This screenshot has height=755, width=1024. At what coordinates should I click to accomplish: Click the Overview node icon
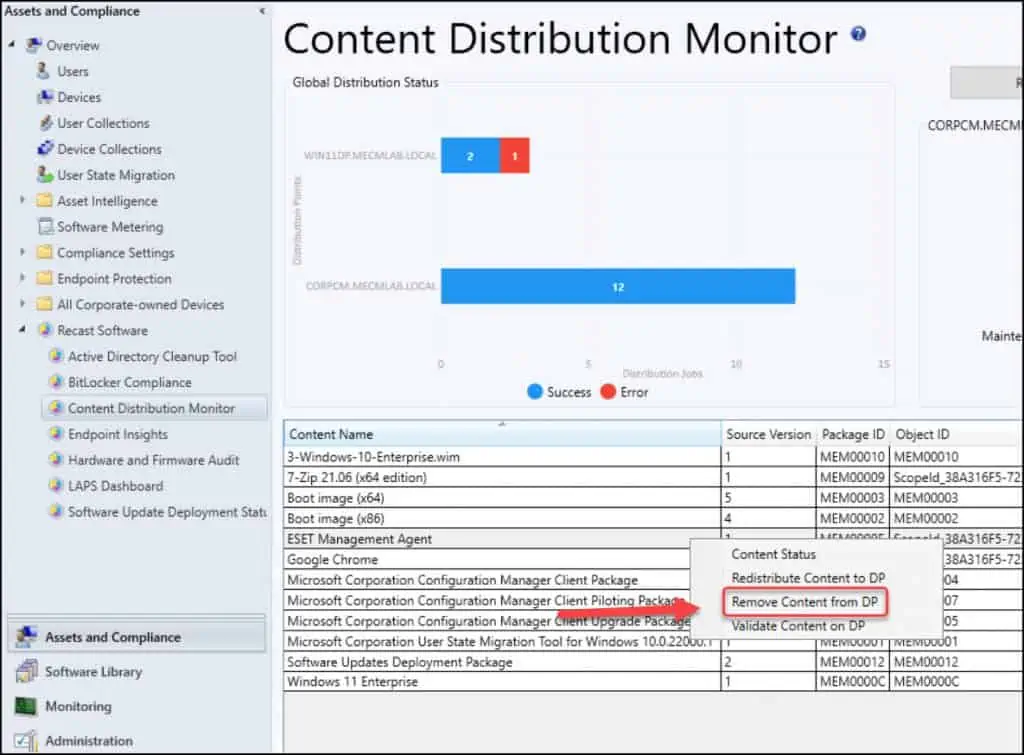pos(34,45)
